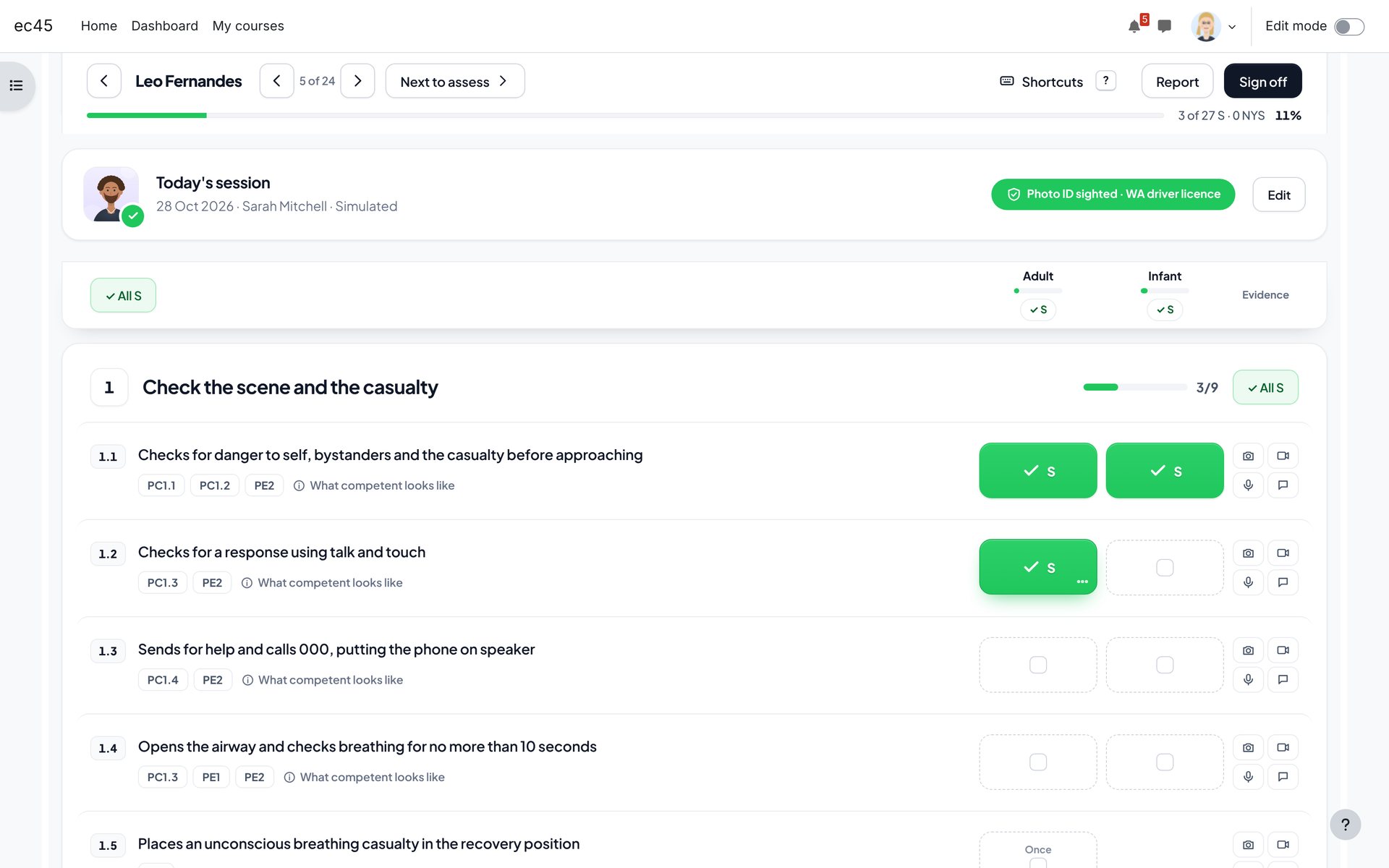
Task: Click Next to assess button
Action: click(455, 81)
